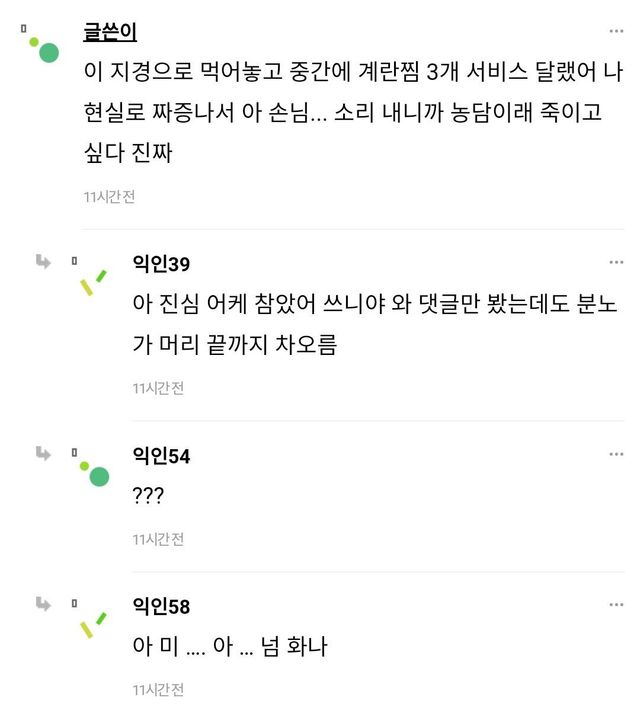640x717 pixels.
Task: Open the 글쓴이 username link
Action: pos(109,30)
